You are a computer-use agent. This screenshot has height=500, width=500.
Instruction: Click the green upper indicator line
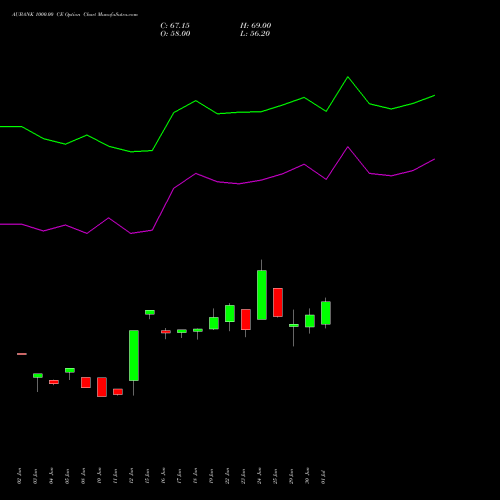pos(217,113)
